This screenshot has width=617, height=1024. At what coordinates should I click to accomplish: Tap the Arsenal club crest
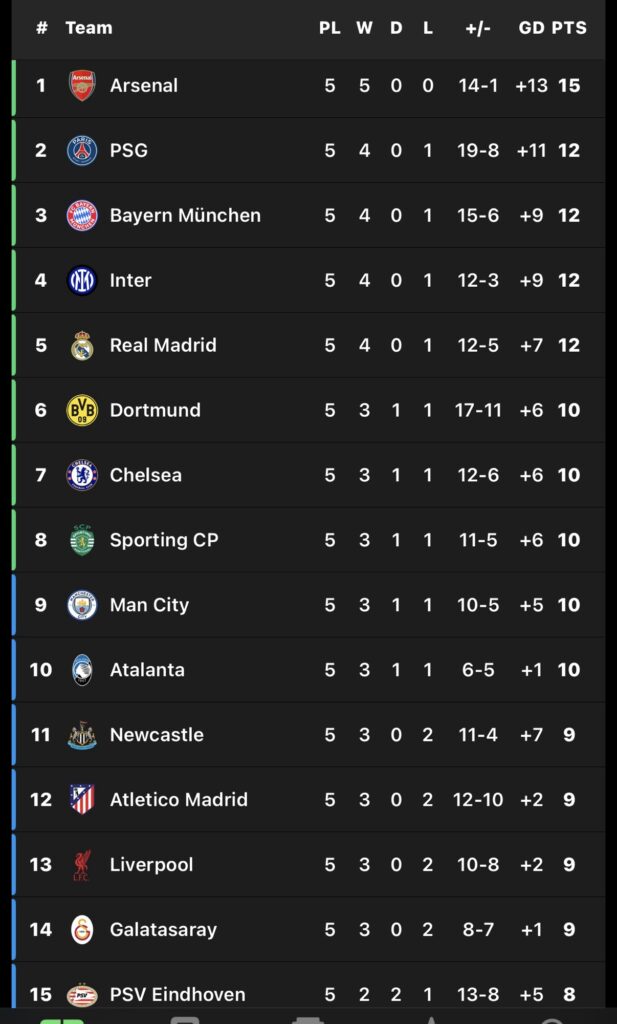82,86
